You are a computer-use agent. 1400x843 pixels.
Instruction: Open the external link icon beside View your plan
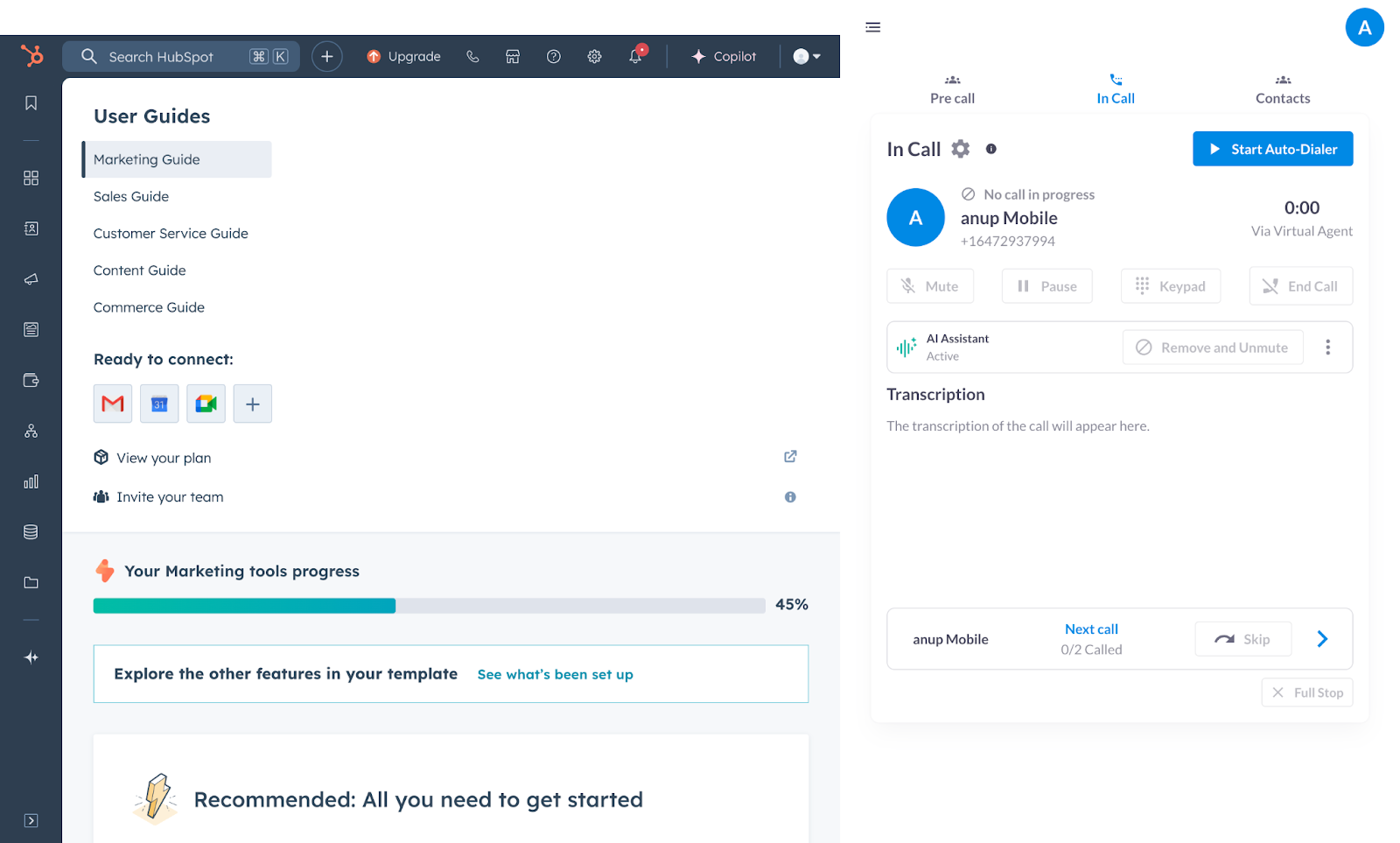click(x=790, y=456)
